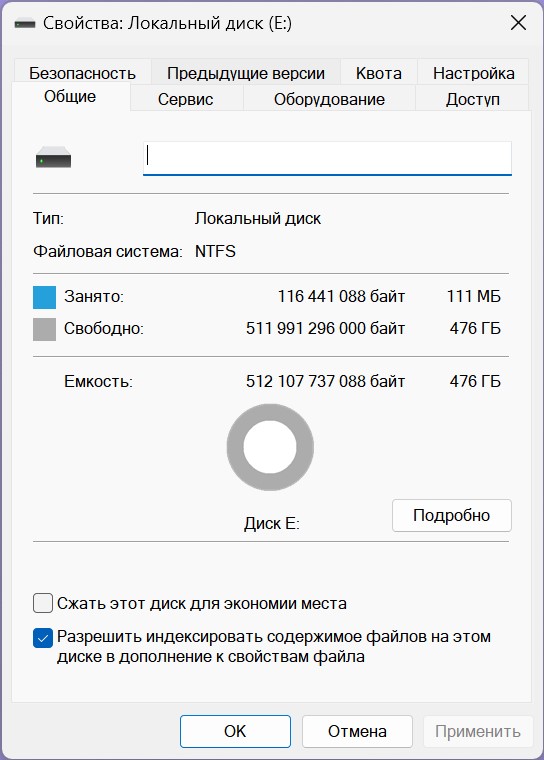The width and height of the screenshot is (544, 760).
Task: Open the Квота tab
Action: pos(379,73)
